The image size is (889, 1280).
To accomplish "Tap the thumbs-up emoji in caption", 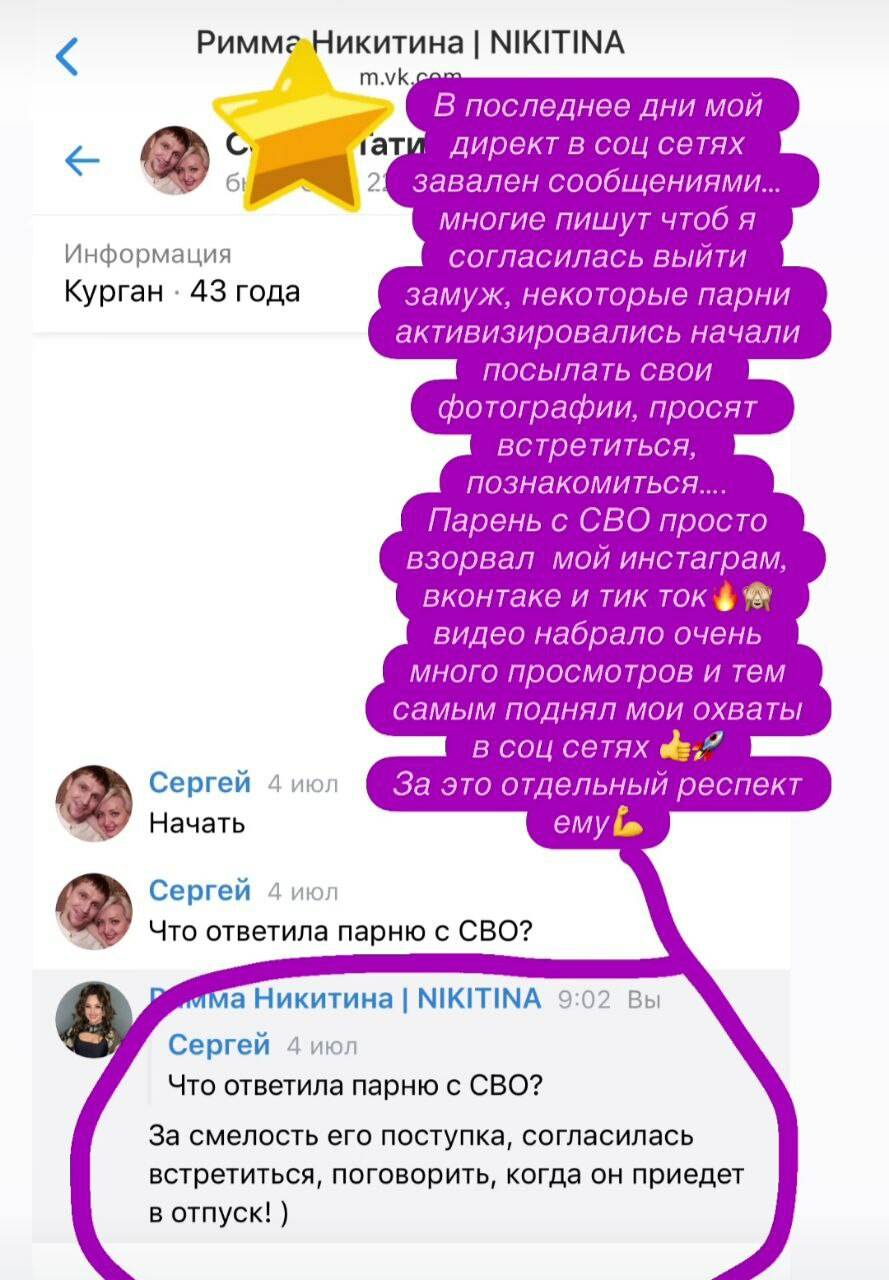I will click(x=676, y=746).
